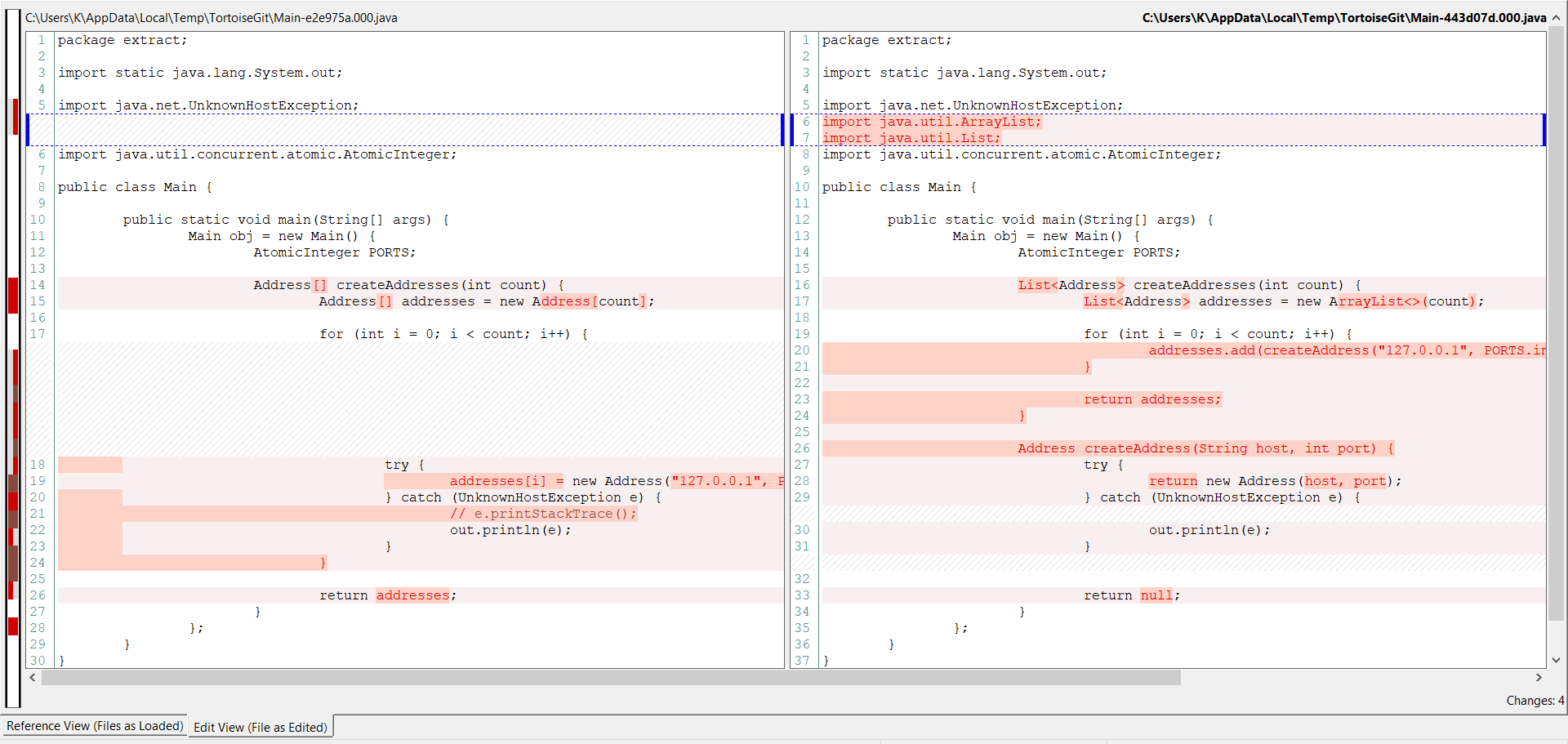This screenshot has height=744, width=1568.
Task: Select the return addresses changed line
Action: [1152, 399]
